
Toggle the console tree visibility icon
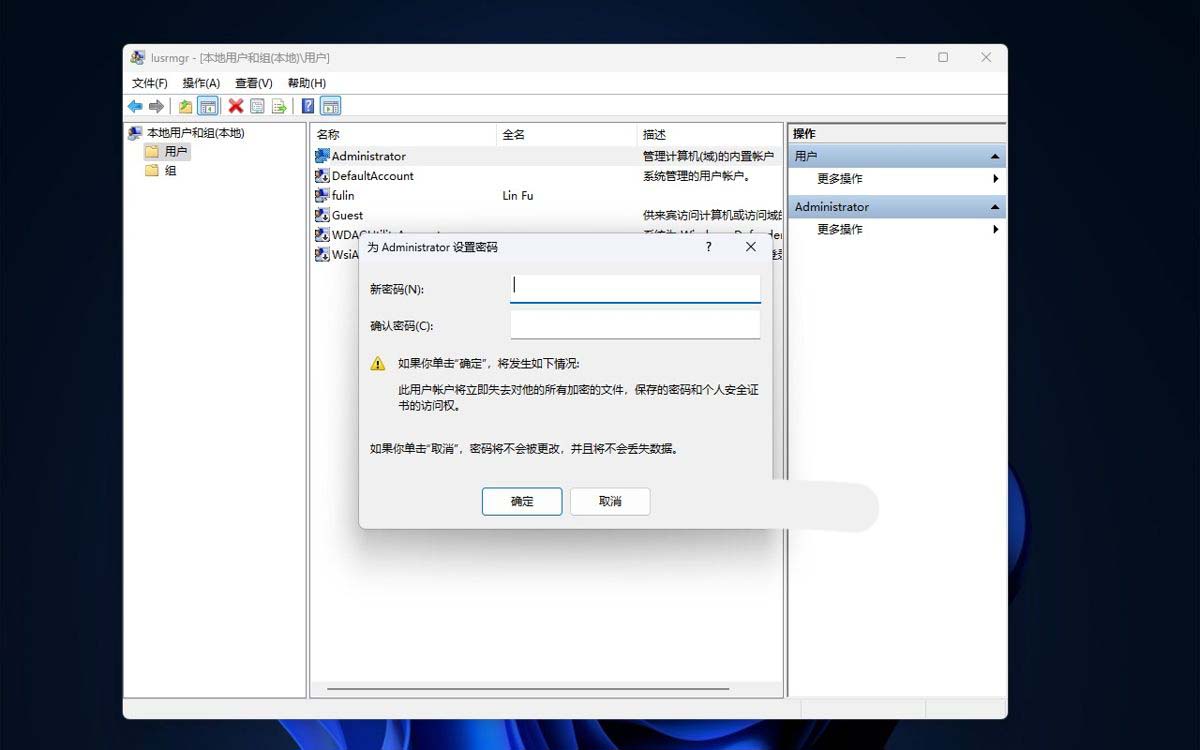tap(207, 106)
